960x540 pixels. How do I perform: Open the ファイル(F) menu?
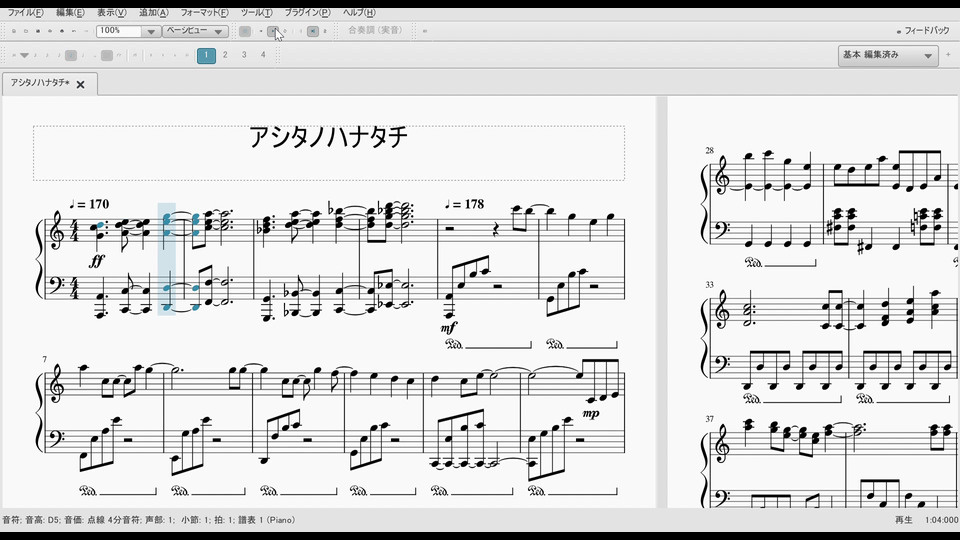click(x=25, y=13)
